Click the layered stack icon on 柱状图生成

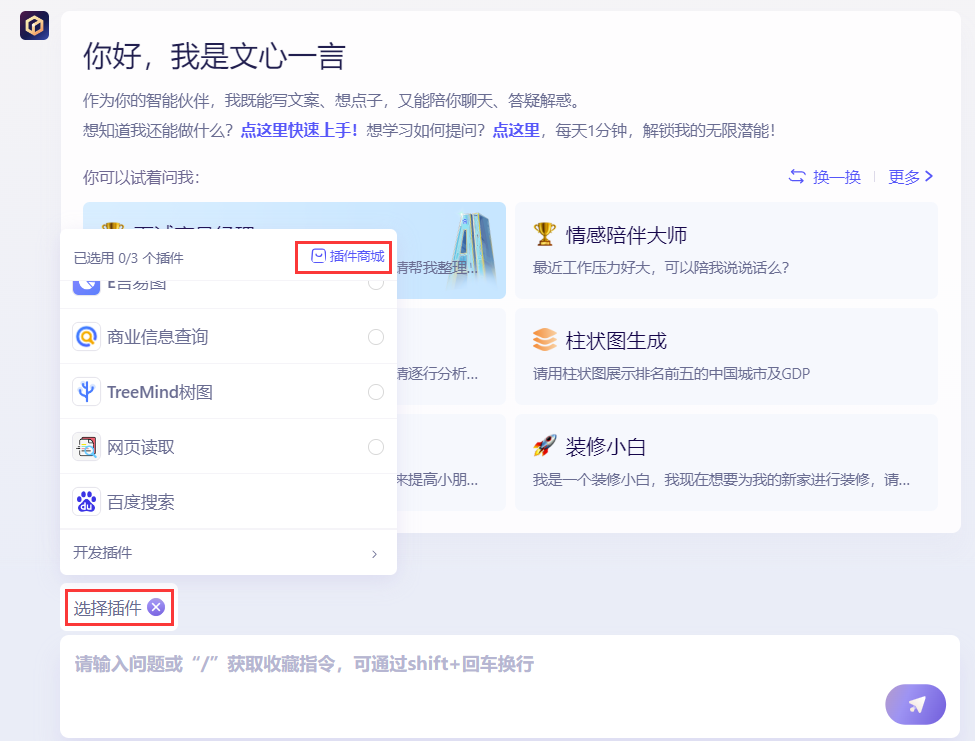[x=545, y=340]
